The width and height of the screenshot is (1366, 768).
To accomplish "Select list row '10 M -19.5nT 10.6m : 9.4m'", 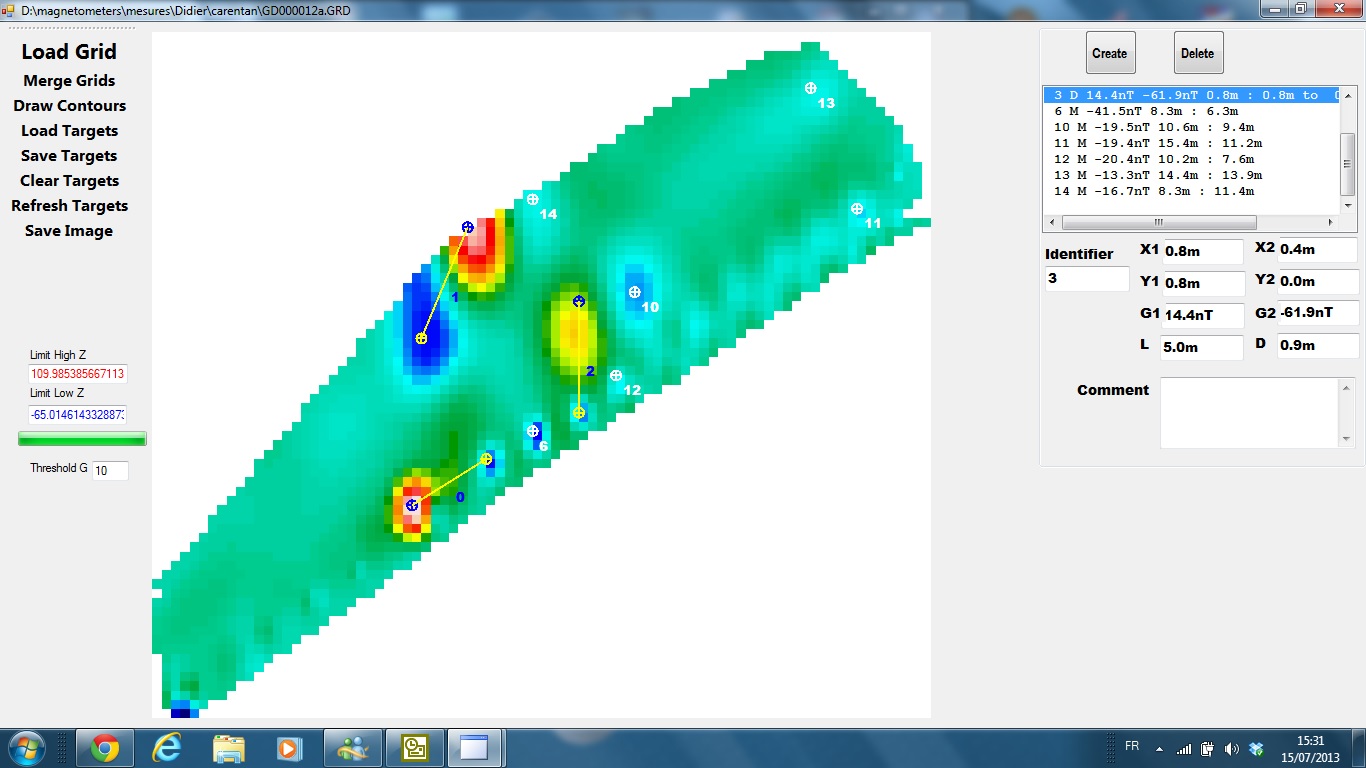I will 1191,127.
